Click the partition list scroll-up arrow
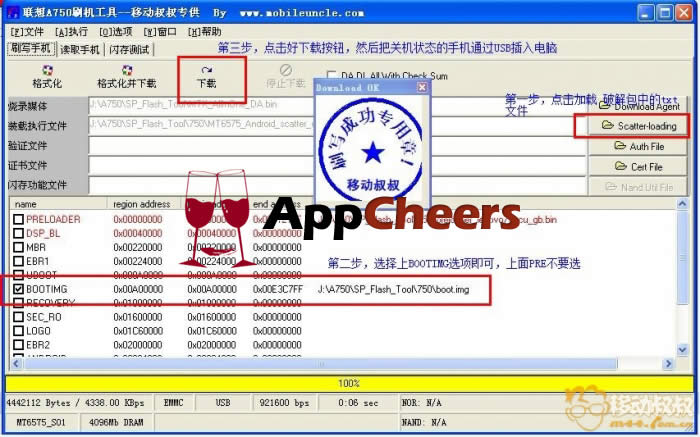The image size is (700, 437). 682,204
